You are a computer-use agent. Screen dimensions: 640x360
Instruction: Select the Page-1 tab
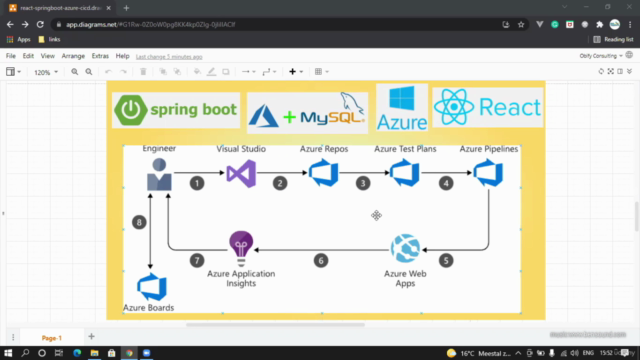click(x=51, y=338)
